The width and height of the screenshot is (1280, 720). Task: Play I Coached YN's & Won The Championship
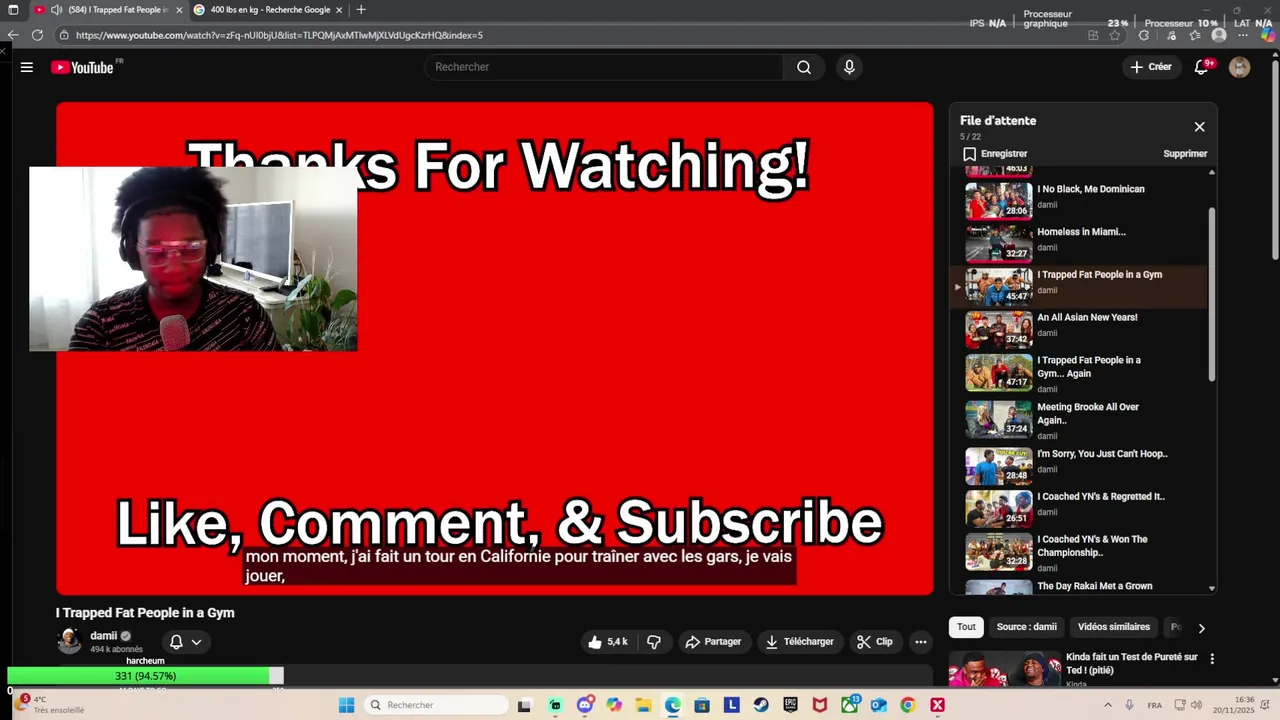pyautogui.click(x=1092, y=546)
